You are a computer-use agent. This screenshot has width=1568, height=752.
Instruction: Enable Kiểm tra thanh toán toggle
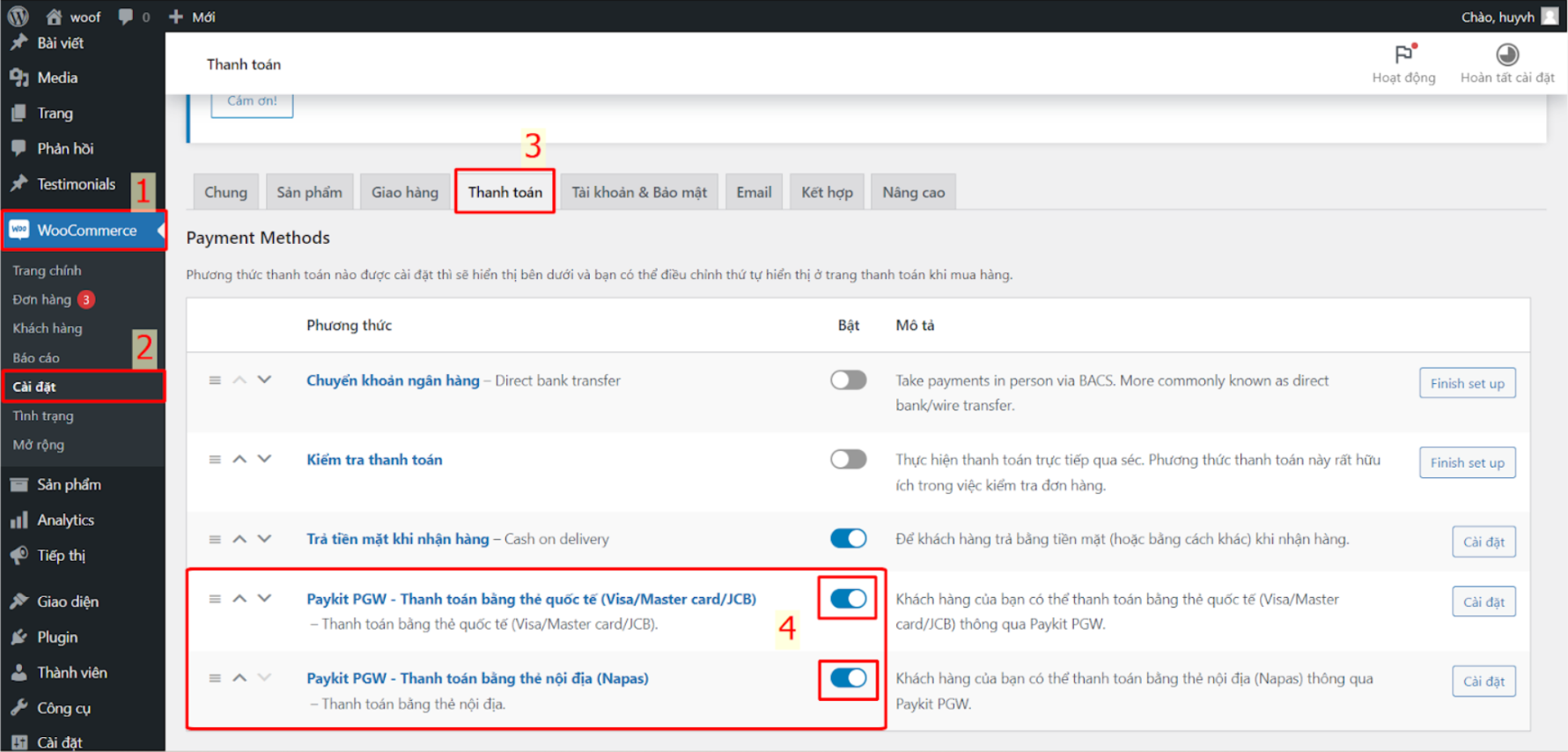click(x=848, y=459)
